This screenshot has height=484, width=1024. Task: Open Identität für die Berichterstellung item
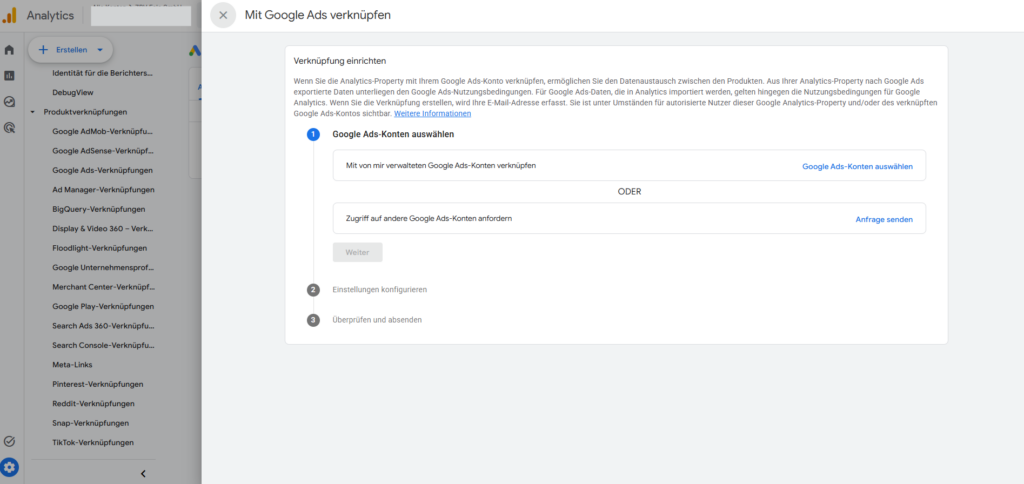click(x=103, y=73)
